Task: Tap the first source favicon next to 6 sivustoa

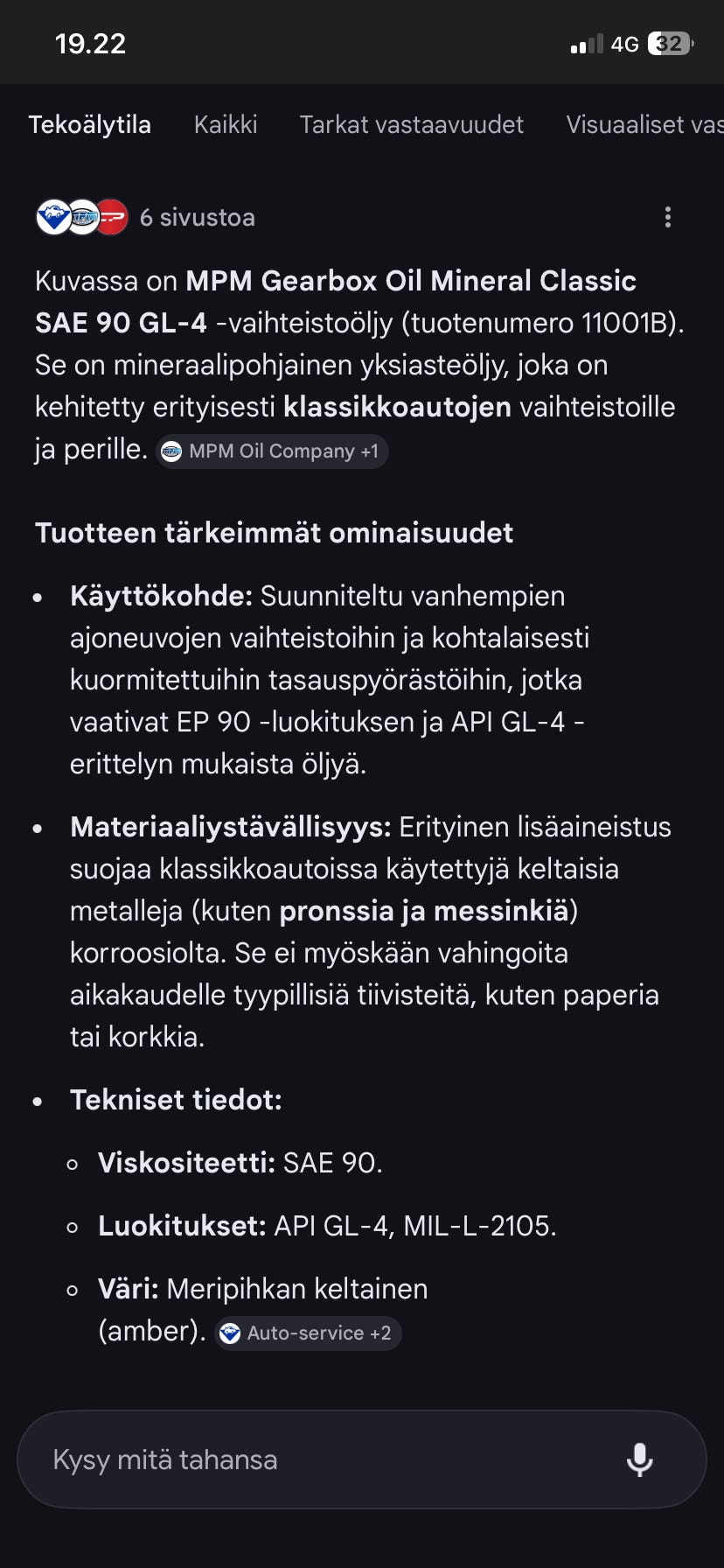Action: tap(54, 217)
